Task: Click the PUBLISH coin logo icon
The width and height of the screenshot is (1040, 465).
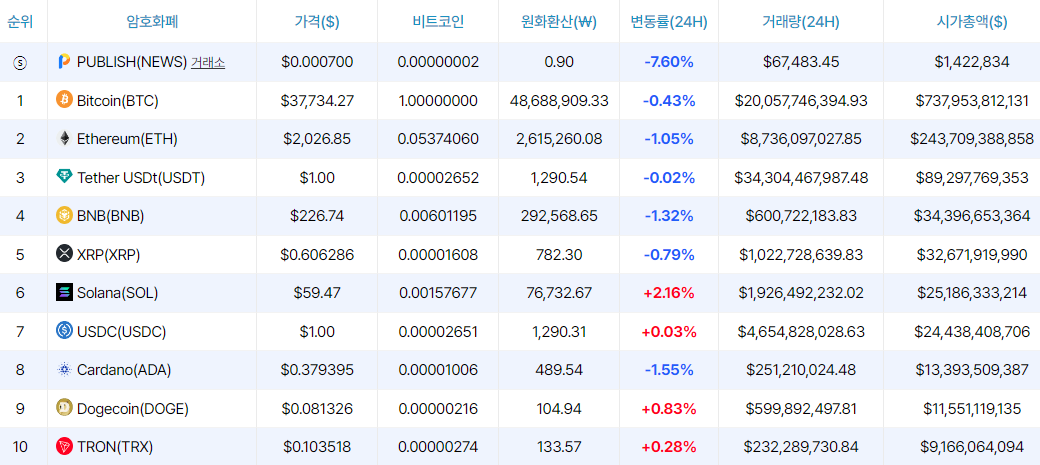Action: 64,62
